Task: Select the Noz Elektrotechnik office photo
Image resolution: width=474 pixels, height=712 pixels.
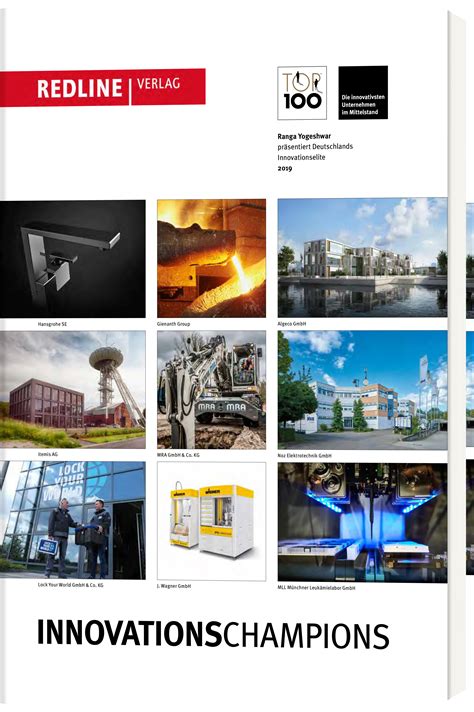Action: [362, 390]
